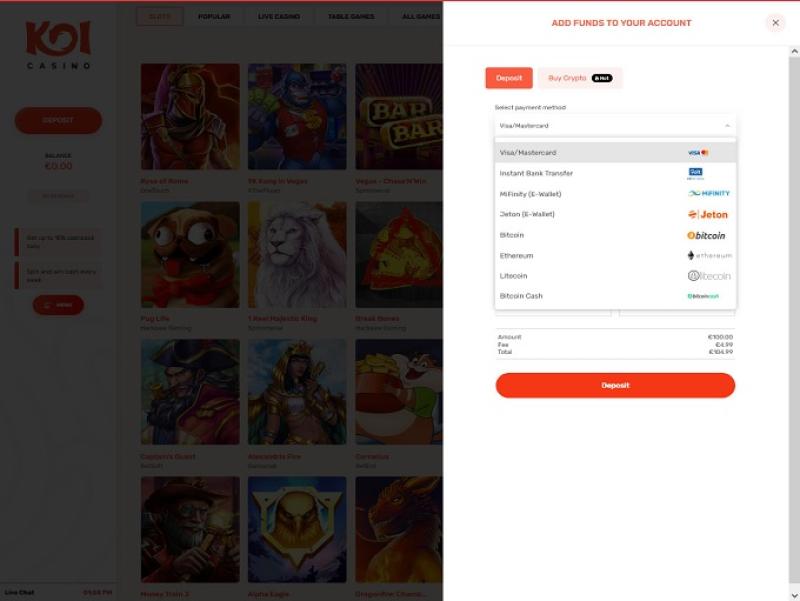Open the Table Games tab
The height and width of the screenshot is (601, 800).
[351, 17]
